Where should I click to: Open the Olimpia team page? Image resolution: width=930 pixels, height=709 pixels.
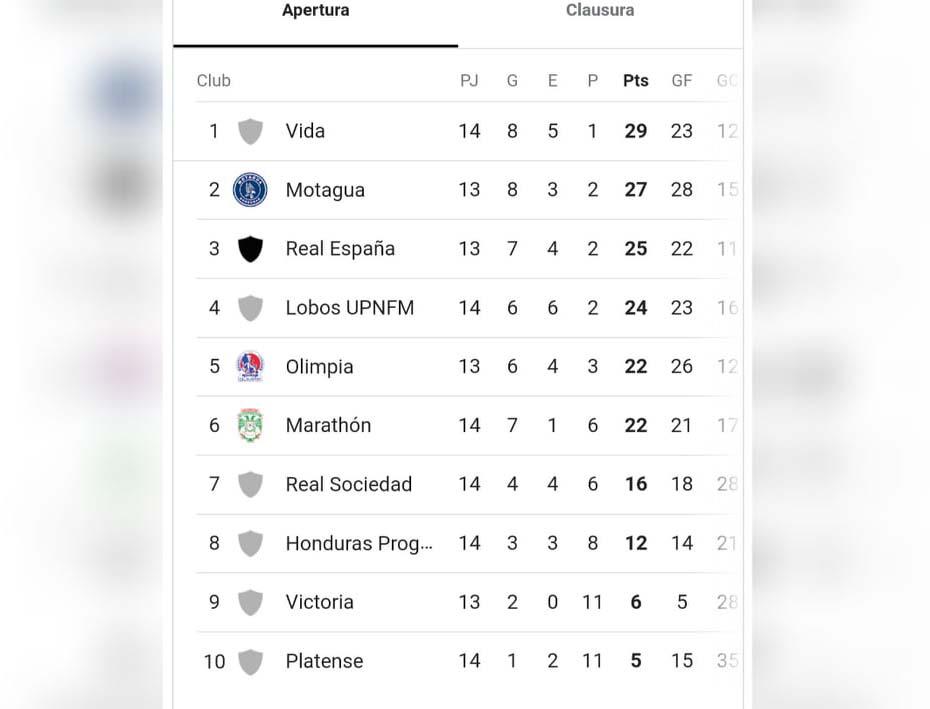319,366
